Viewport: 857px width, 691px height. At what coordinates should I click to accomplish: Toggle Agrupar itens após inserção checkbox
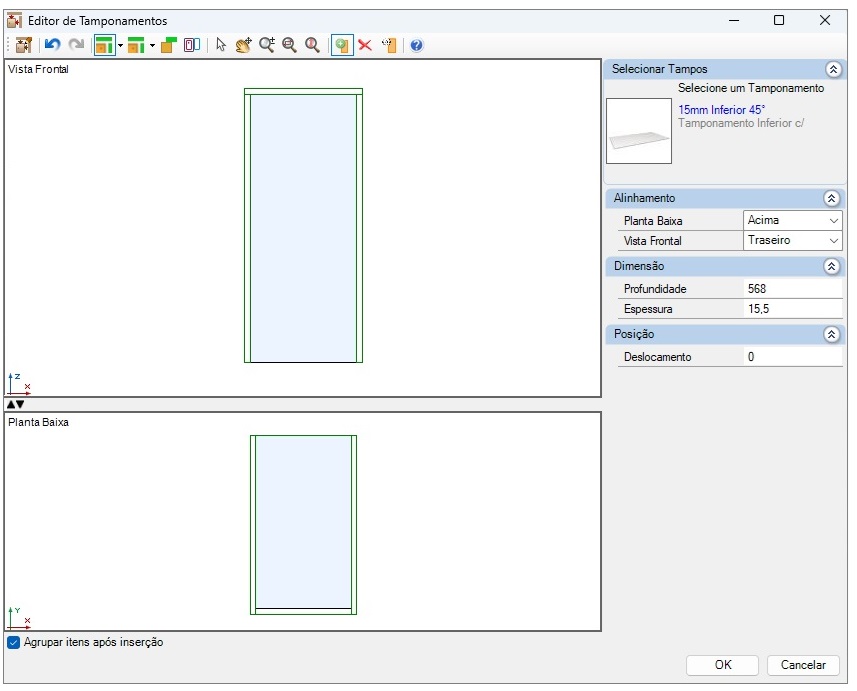(x=14, y=643)
